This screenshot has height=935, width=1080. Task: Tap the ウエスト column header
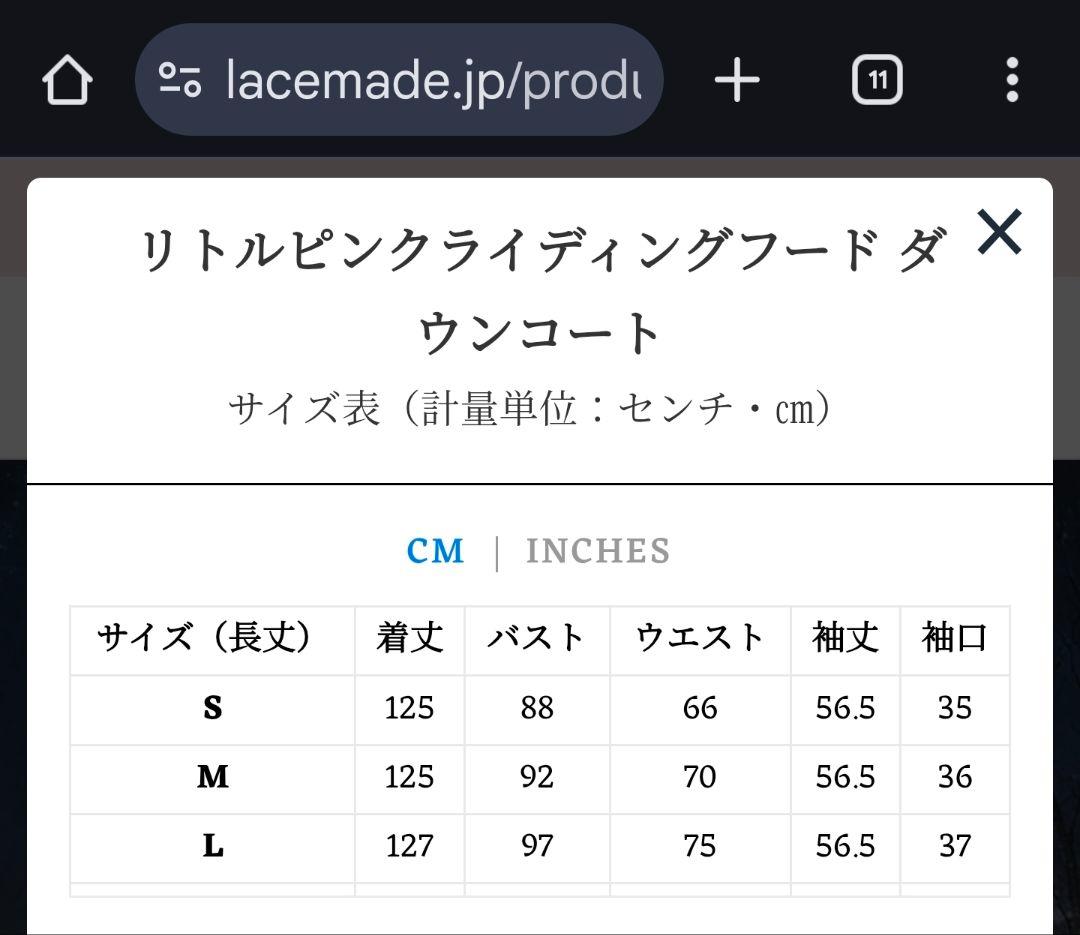tap(699, 638)
